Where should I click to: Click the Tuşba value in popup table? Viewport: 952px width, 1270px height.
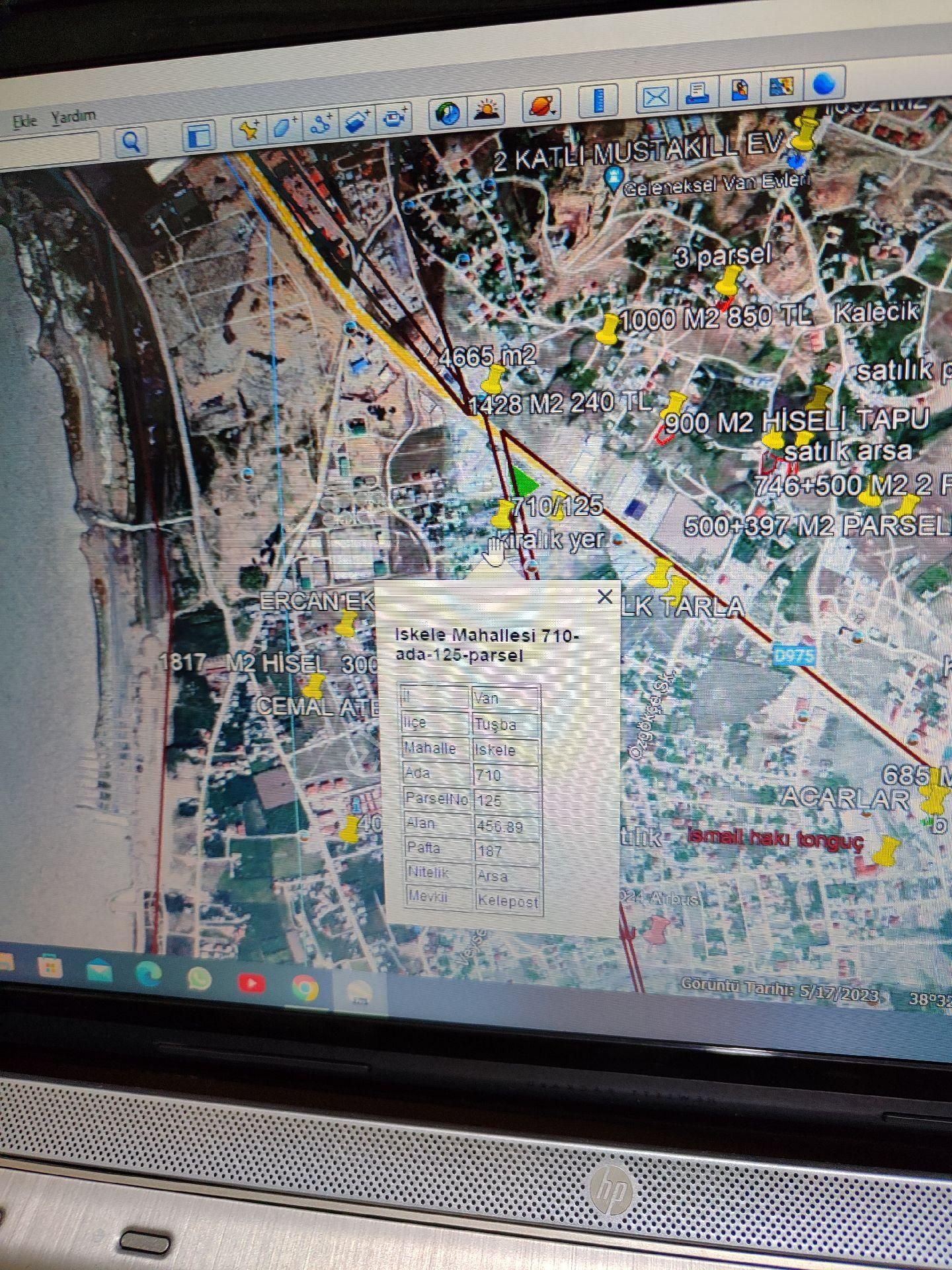[x=506, y=724]
